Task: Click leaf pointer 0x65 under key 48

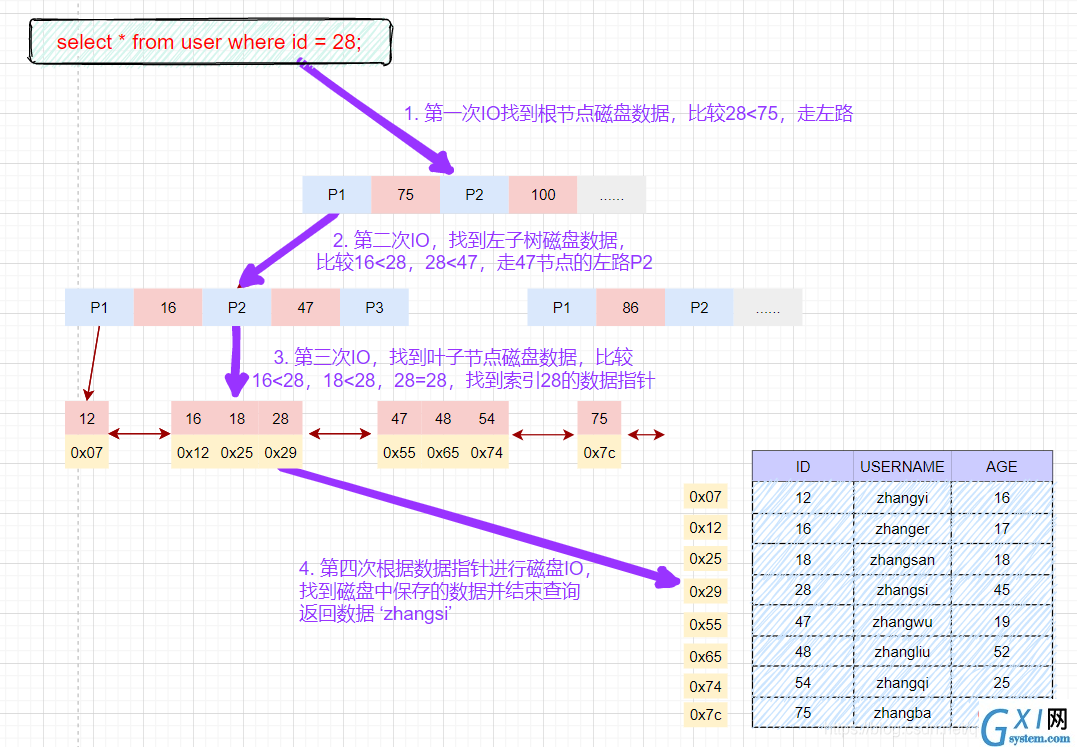Action: (443, 452)
